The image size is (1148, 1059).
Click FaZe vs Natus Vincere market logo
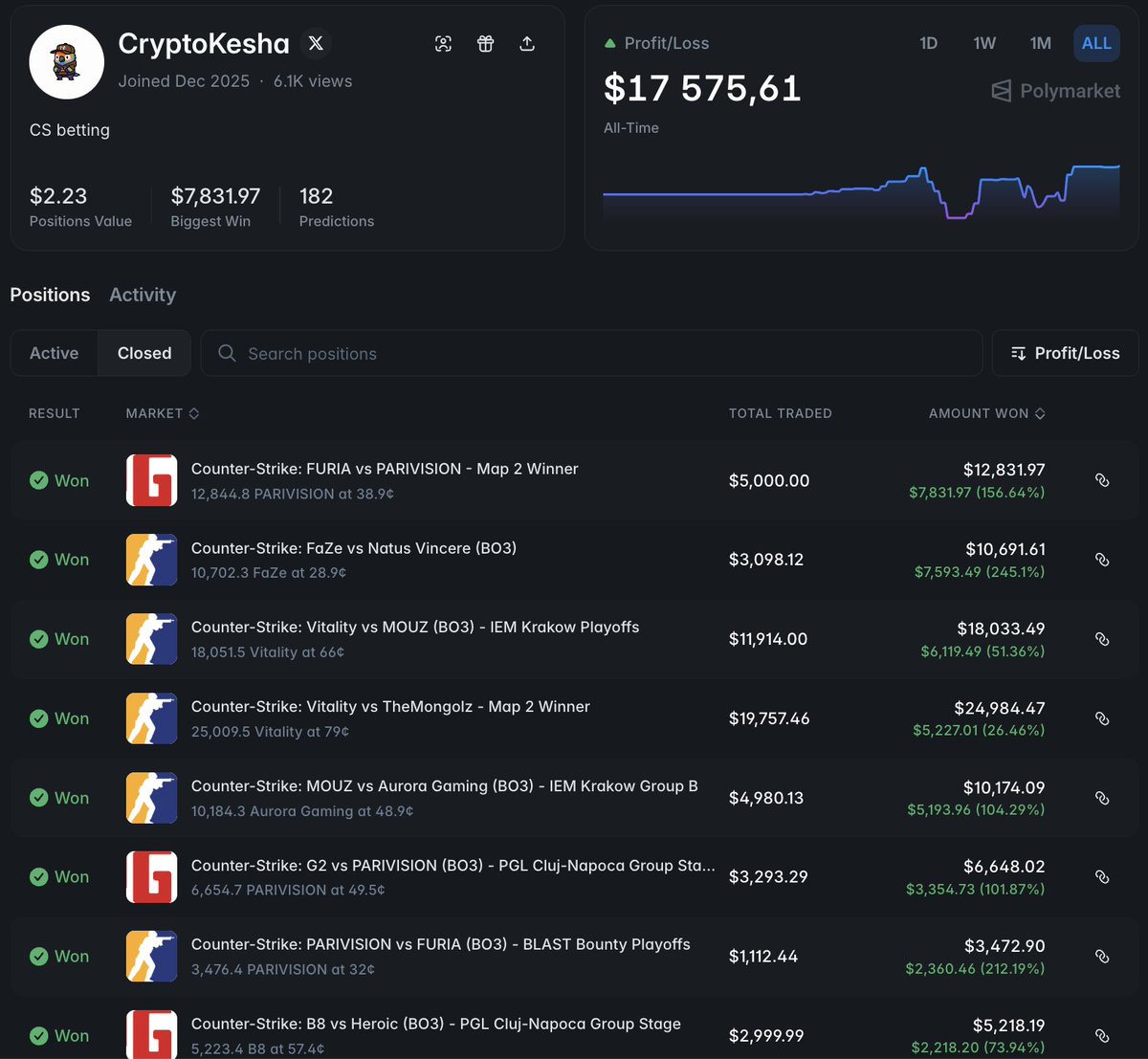click(x=151, y=560)
